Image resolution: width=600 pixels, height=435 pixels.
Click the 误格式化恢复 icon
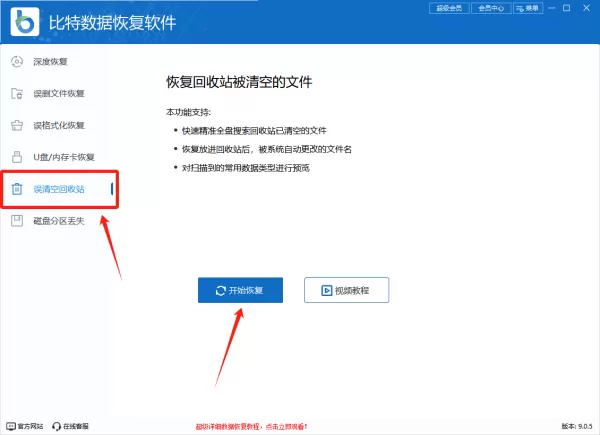(x=17, y=125)
